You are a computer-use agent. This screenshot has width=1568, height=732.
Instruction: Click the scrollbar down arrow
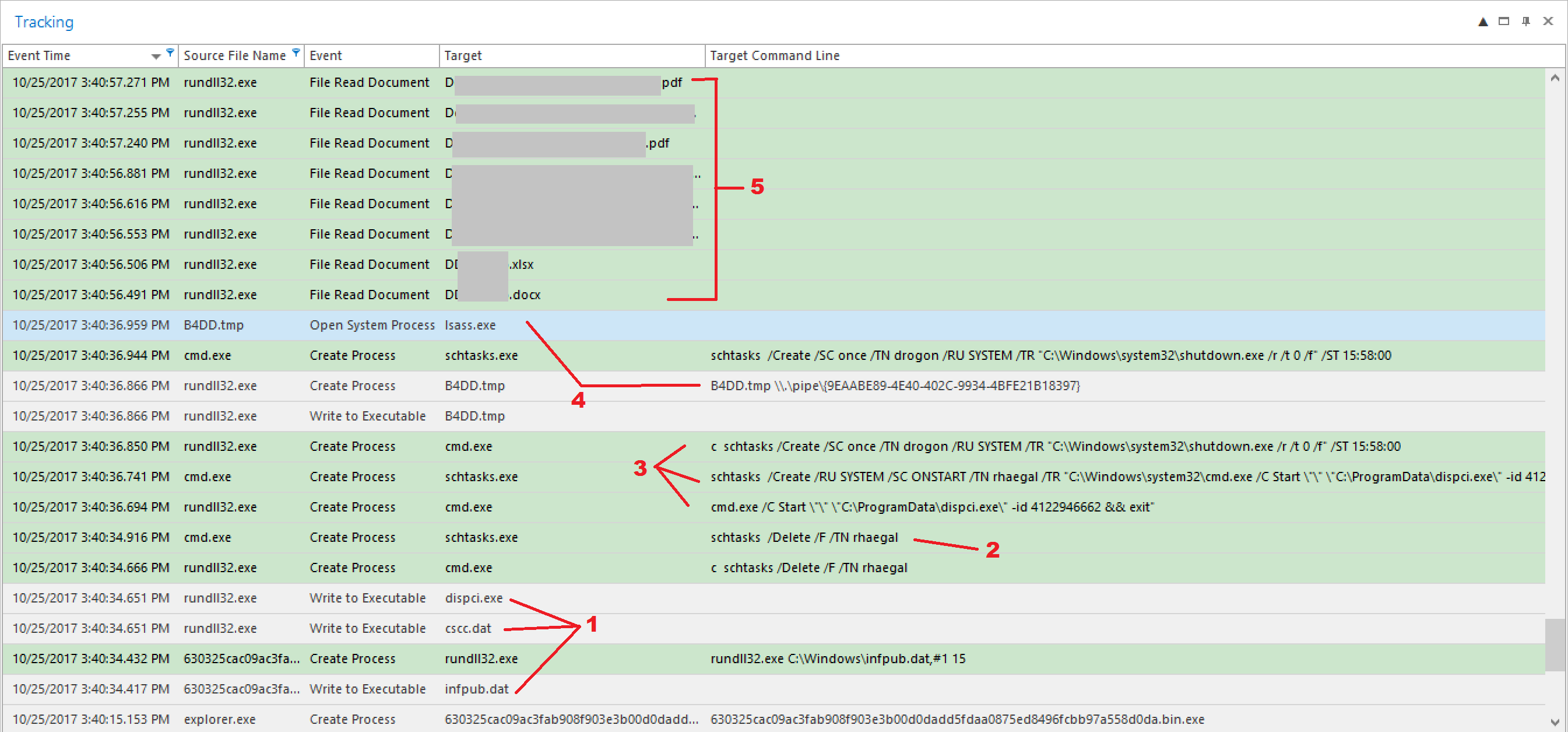1555,722
